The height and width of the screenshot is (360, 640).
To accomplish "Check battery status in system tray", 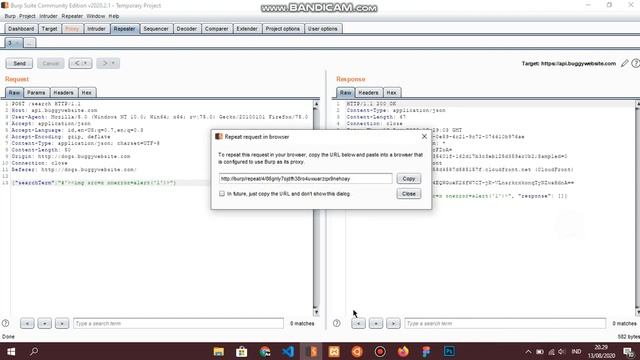I will pos(540,351).
